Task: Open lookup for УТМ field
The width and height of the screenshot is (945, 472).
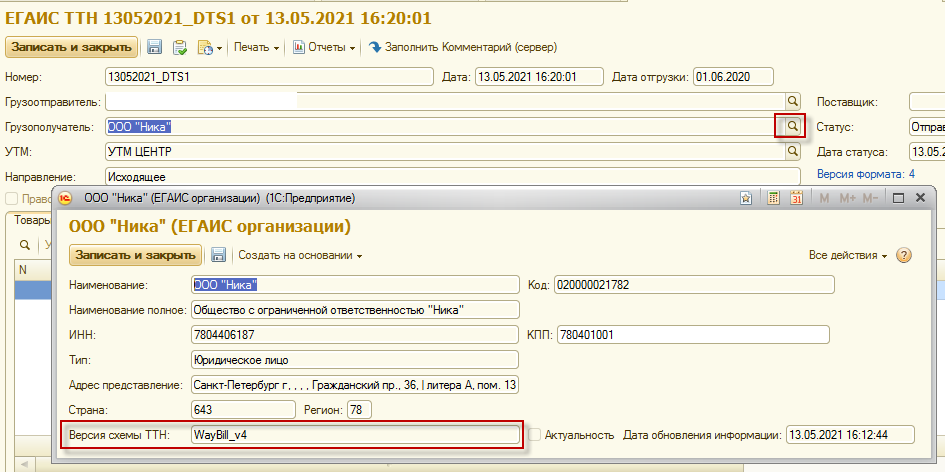Action: pyautogui.click(x=792, y=152)
